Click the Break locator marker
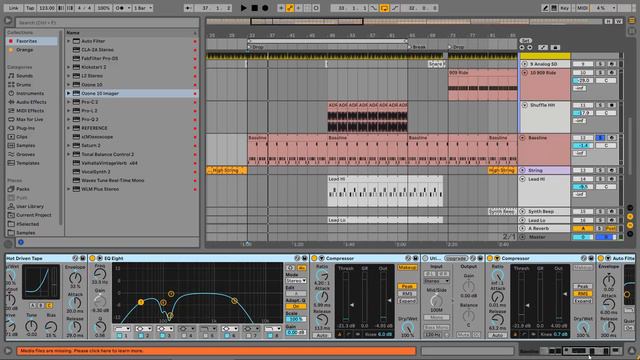Image resolution: width=640 pixels, height=360 pixels. tap(417, 47)
